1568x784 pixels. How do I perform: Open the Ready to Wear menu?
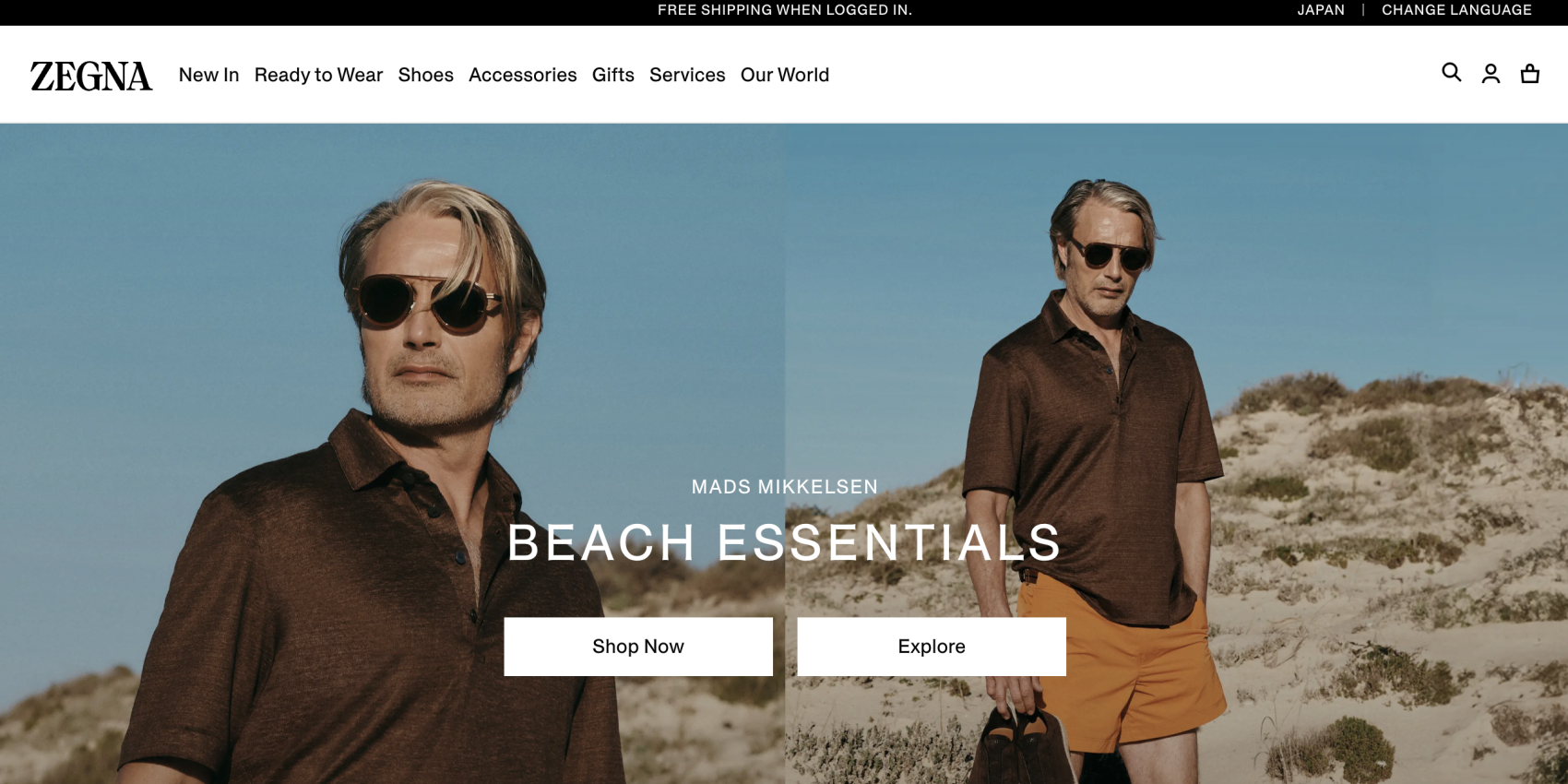318,75
